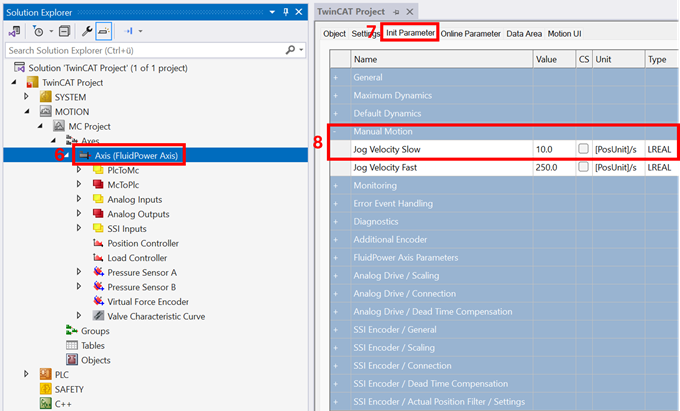Collapse the Manual Motion parameter group

point(334,131)
